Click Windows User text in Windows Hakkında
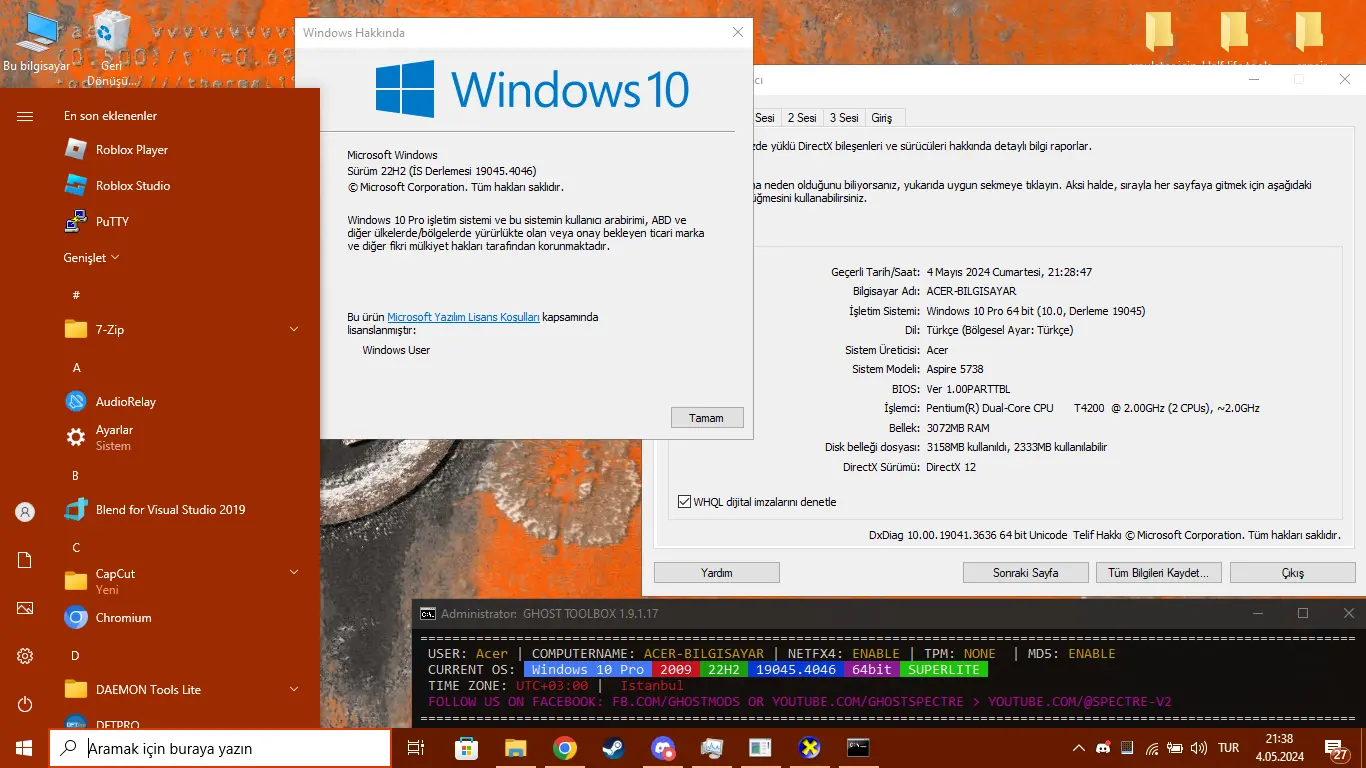Screen dimensions: 1366x768 click(396, 350)
